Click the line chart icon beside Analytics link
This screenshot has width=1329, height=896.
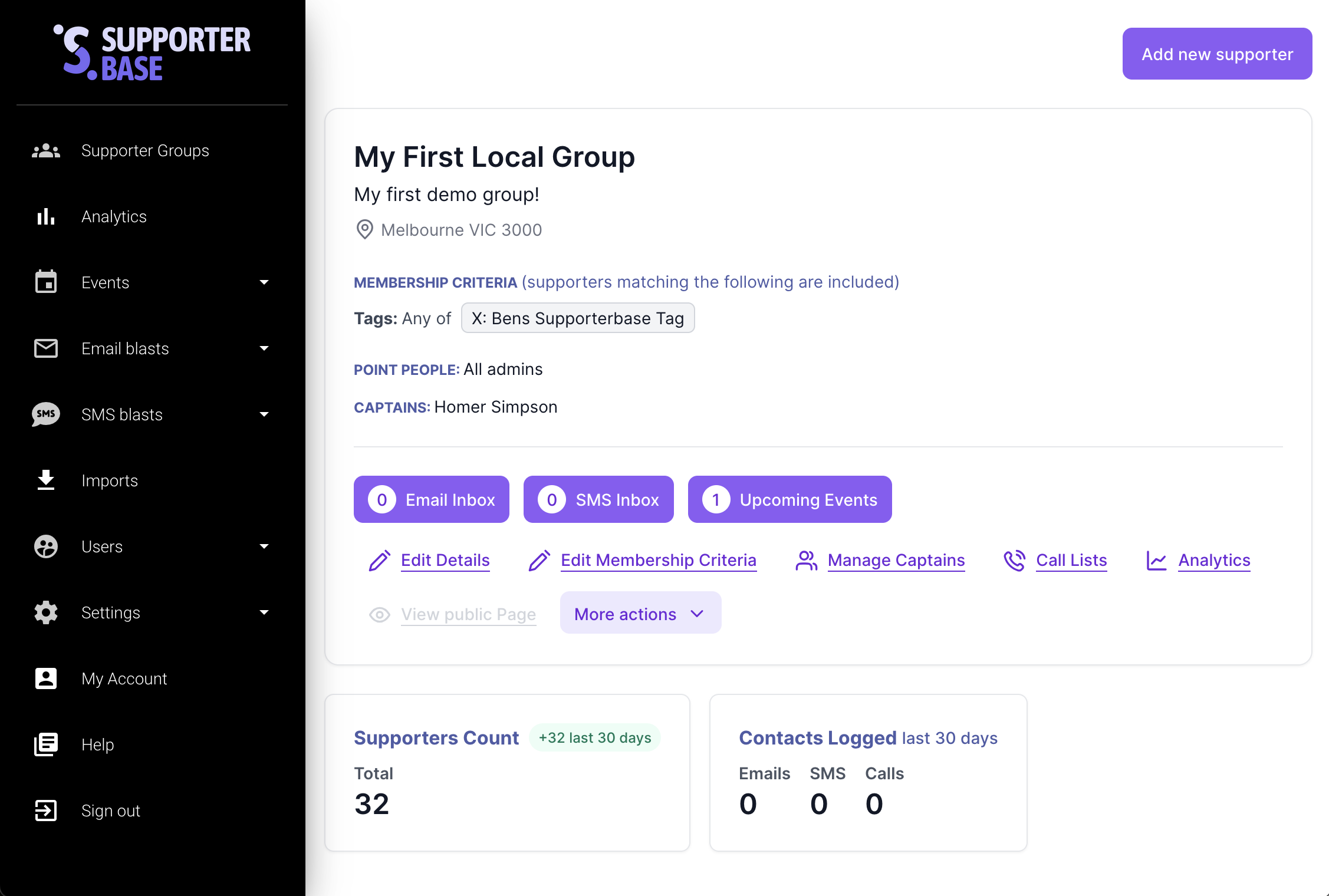click(x=1157, y=561)
